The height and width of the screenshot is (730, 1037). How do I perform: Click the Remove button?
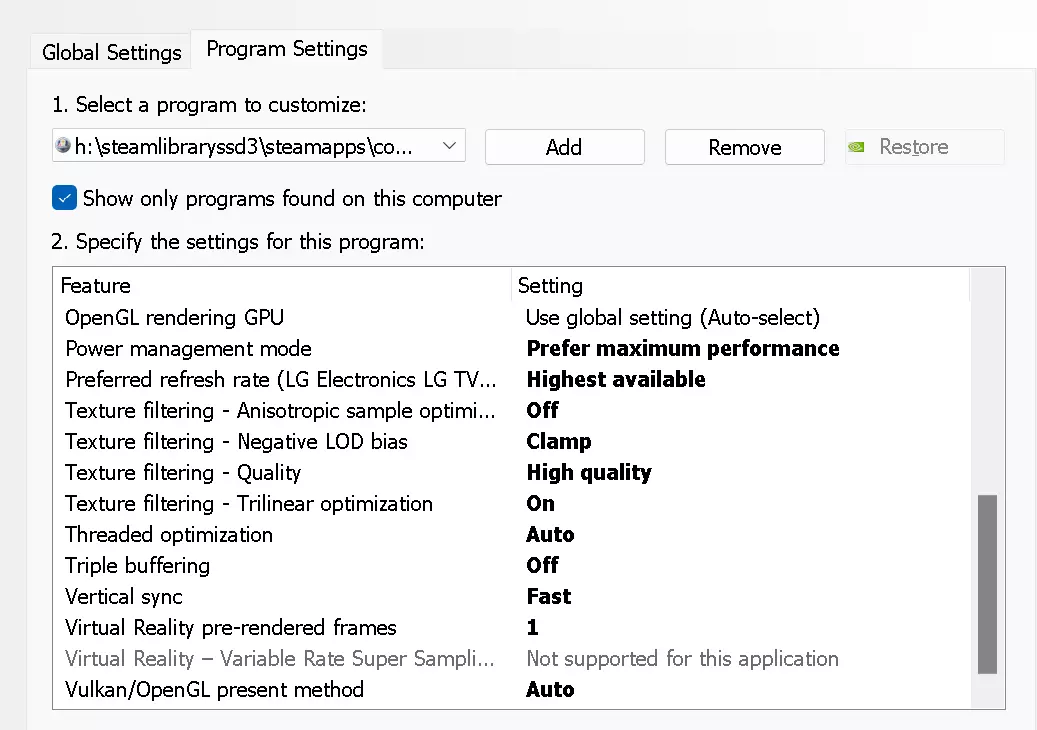coord(744,147)
